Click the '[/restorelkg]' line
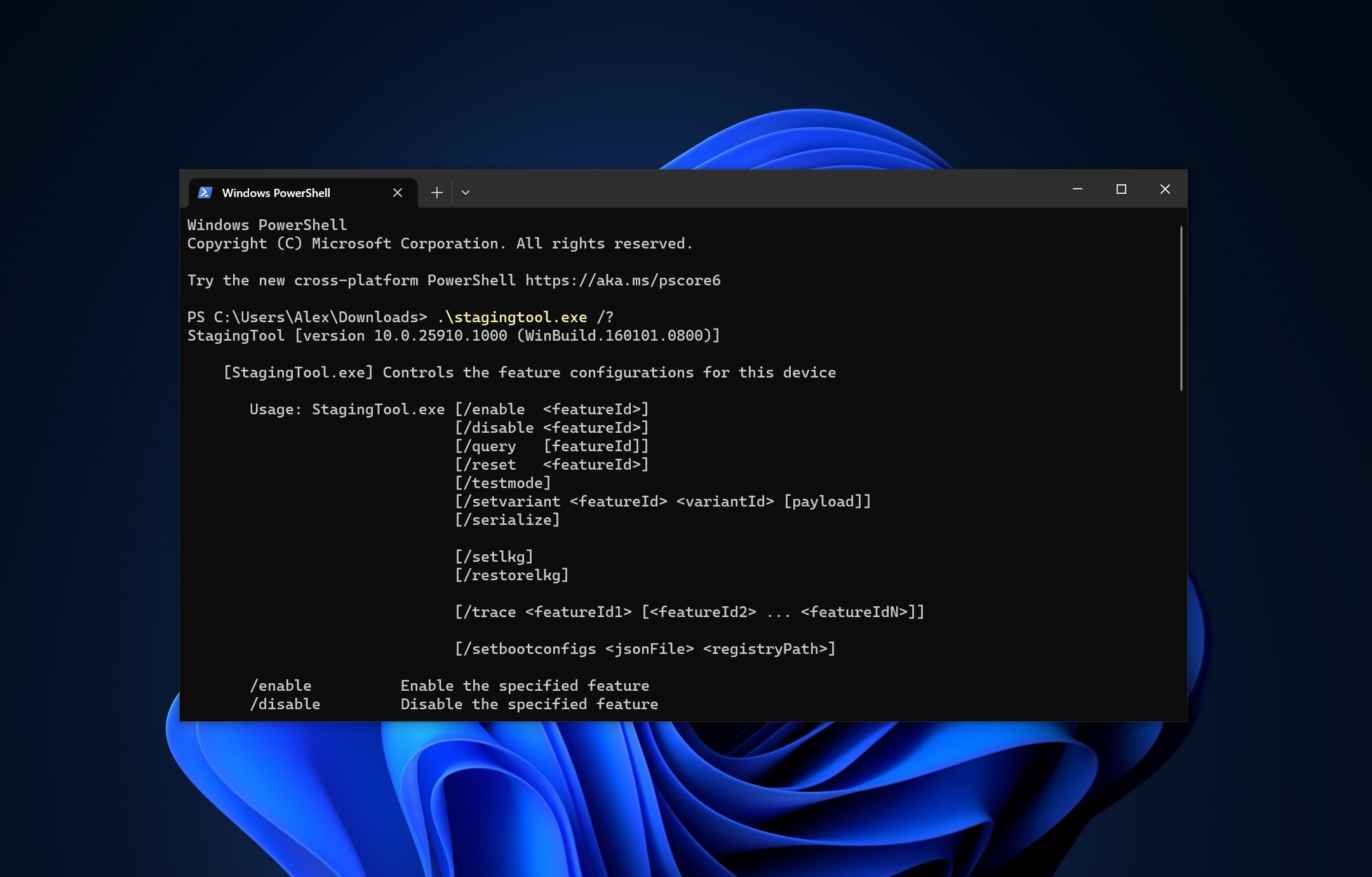Screen dimensions: 1372x877 [x=512, y=575]
